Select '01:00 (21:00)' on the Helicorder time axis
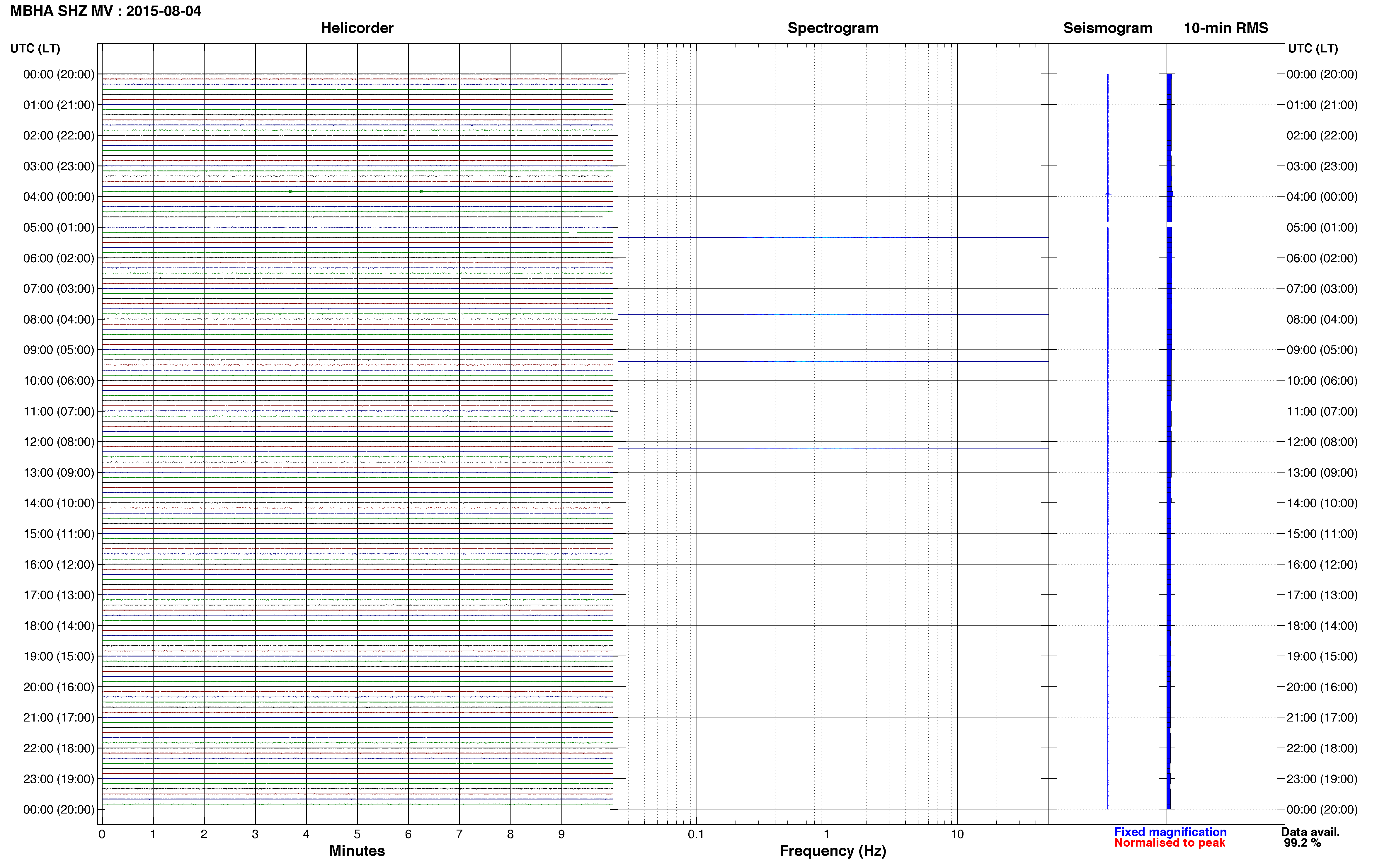Screen dimensions: 1389x868 [x=59, y=105]
